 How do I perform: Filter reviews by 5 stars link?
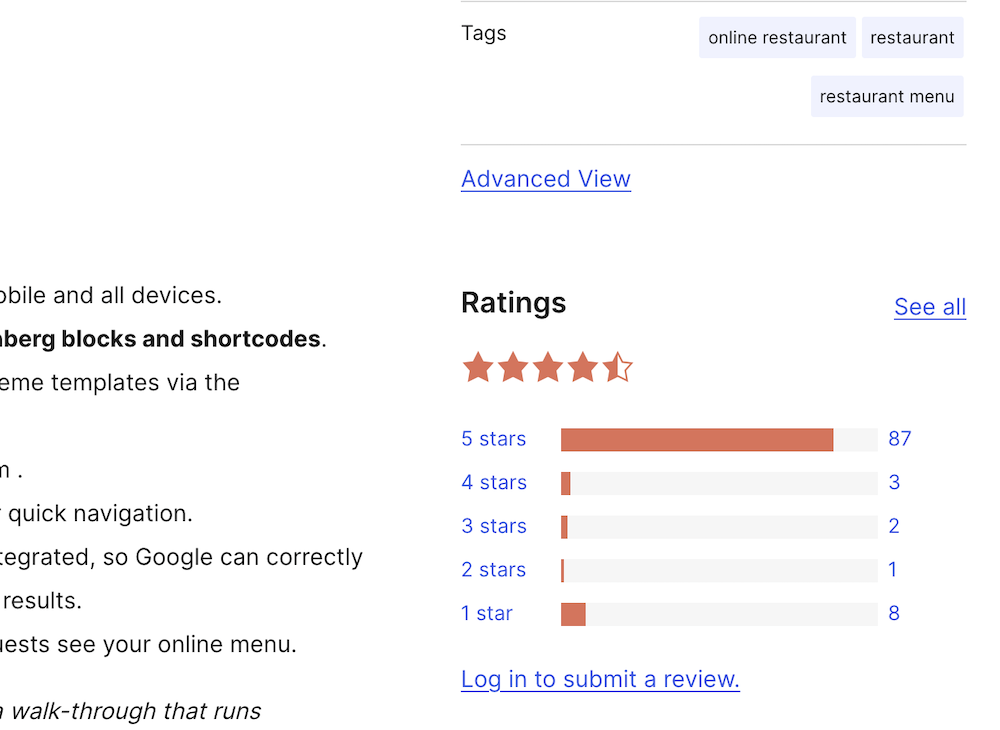pos(494,439)
